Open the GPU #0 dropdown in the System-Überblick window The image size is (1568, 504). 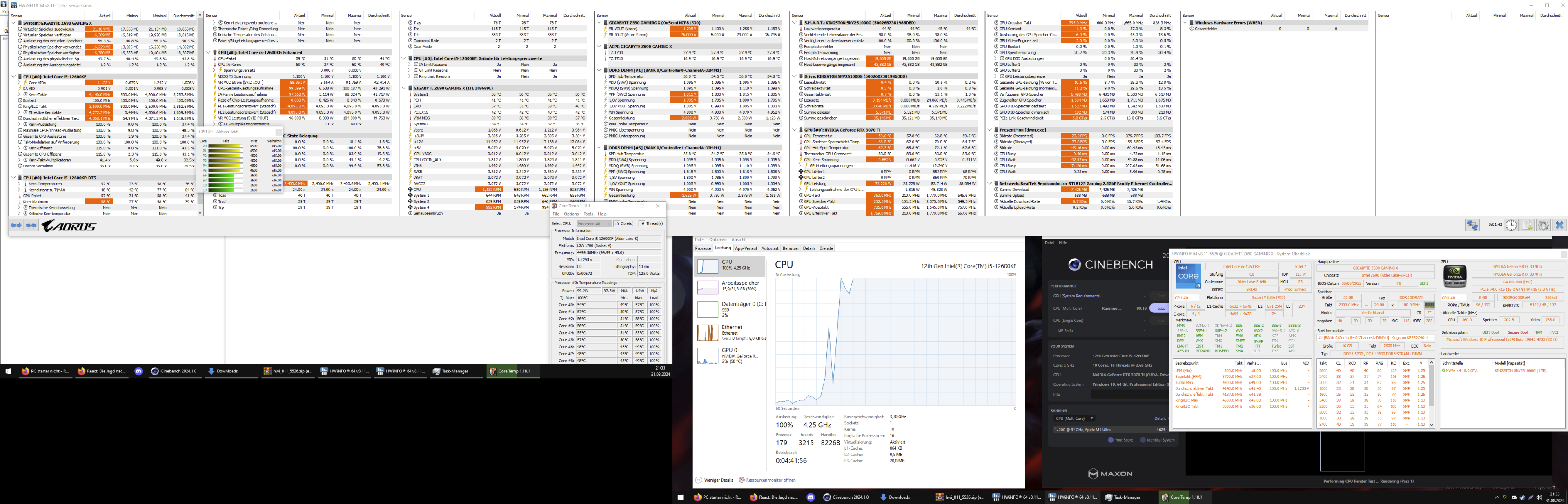coord(1455,298)
